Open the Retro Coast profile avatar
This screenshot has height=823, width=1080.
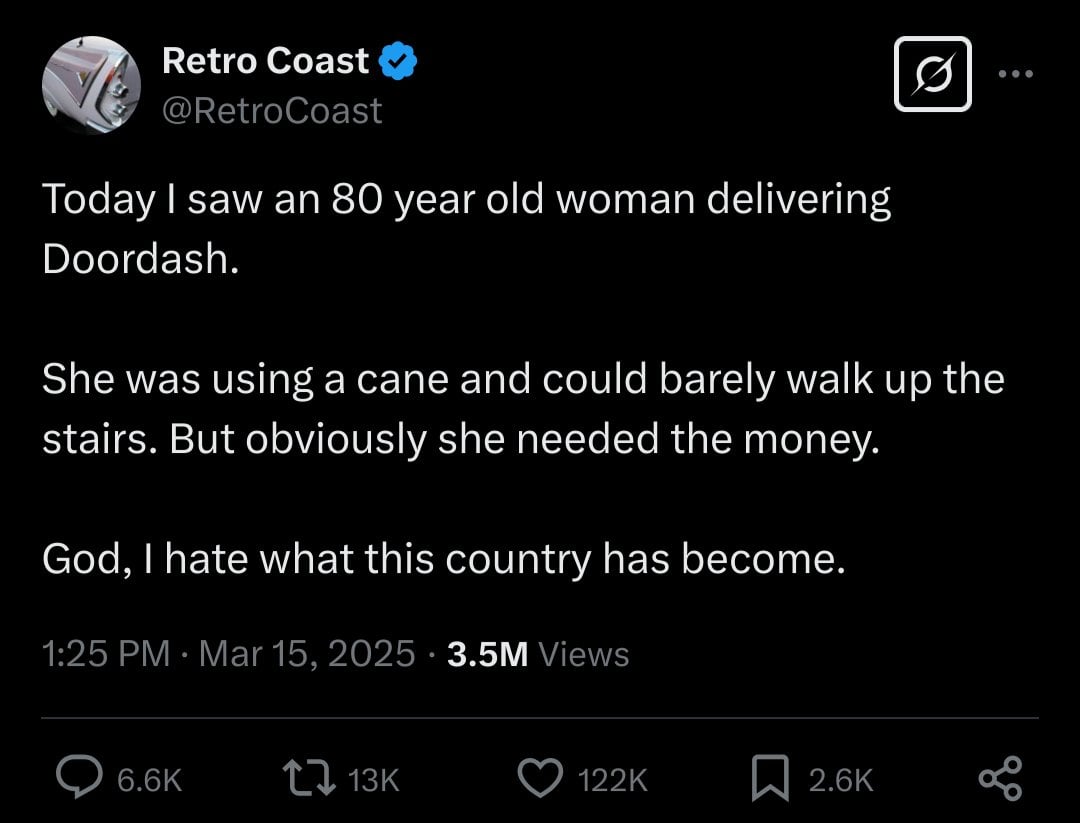(x=91, y=85)
